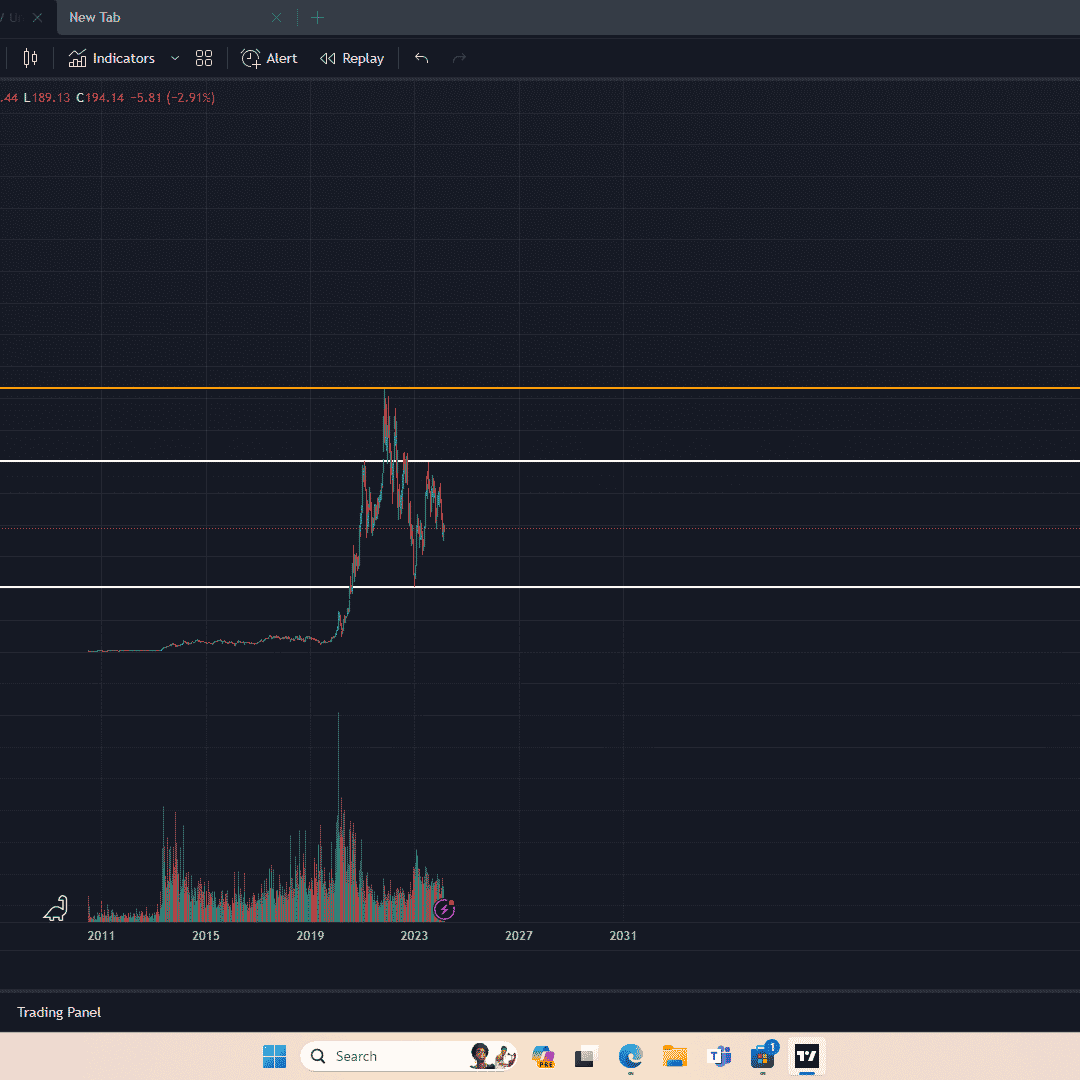Click the 2019 time axis label
The height and width of the screenshot is (1080, 1080).
[310, 935]
